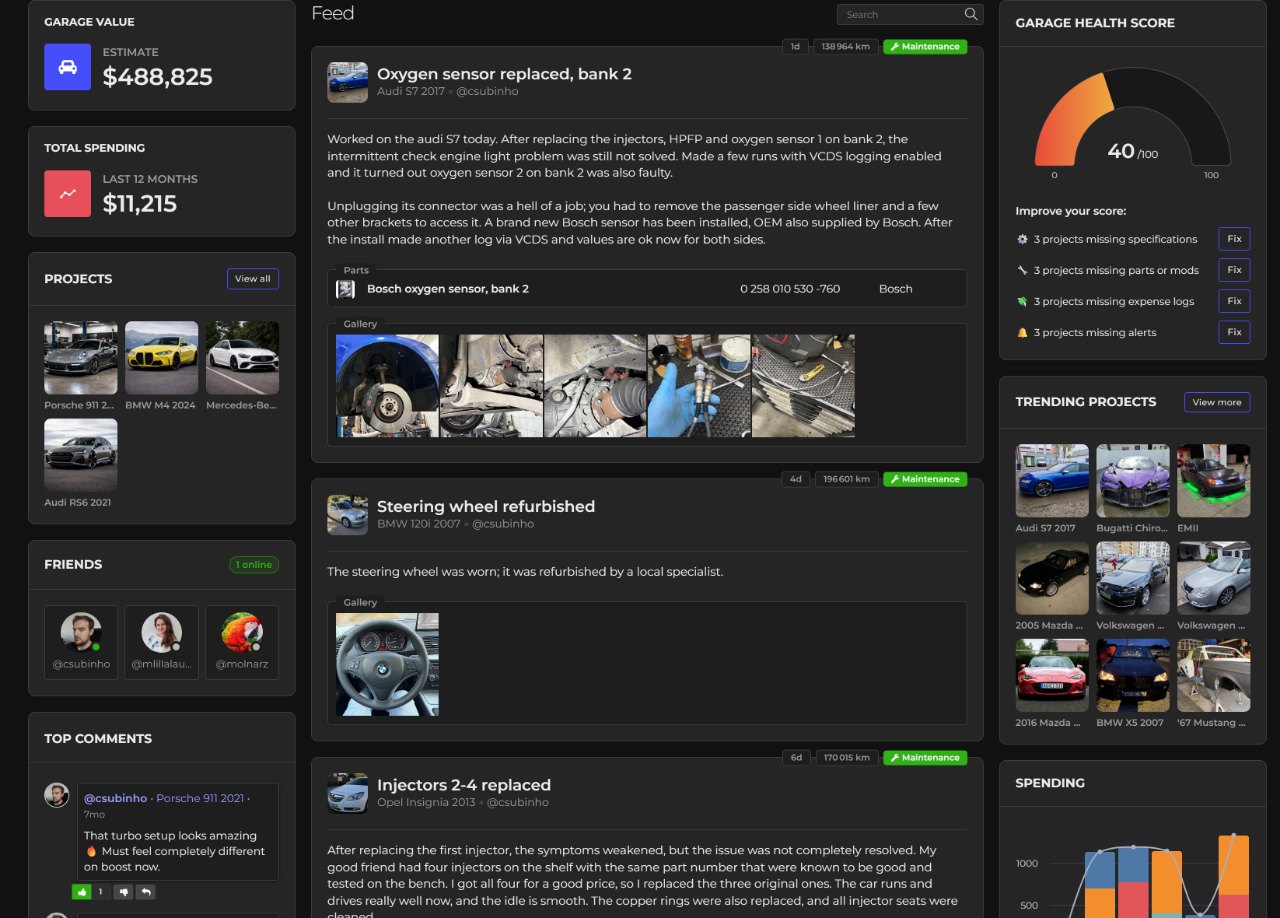Image resolution: width=1280 pixels, height=918 pixels.
Task: Click Maintenance tag on Steering wheel post
Action: coord(925,479)
